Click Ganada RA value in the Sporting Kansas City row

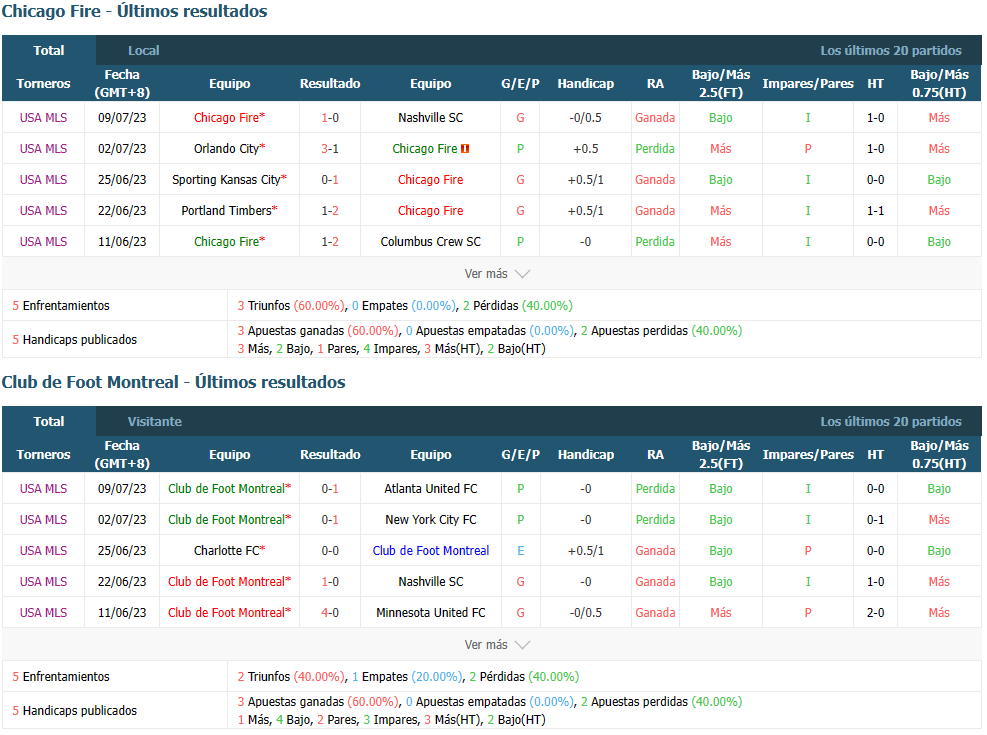655,179
